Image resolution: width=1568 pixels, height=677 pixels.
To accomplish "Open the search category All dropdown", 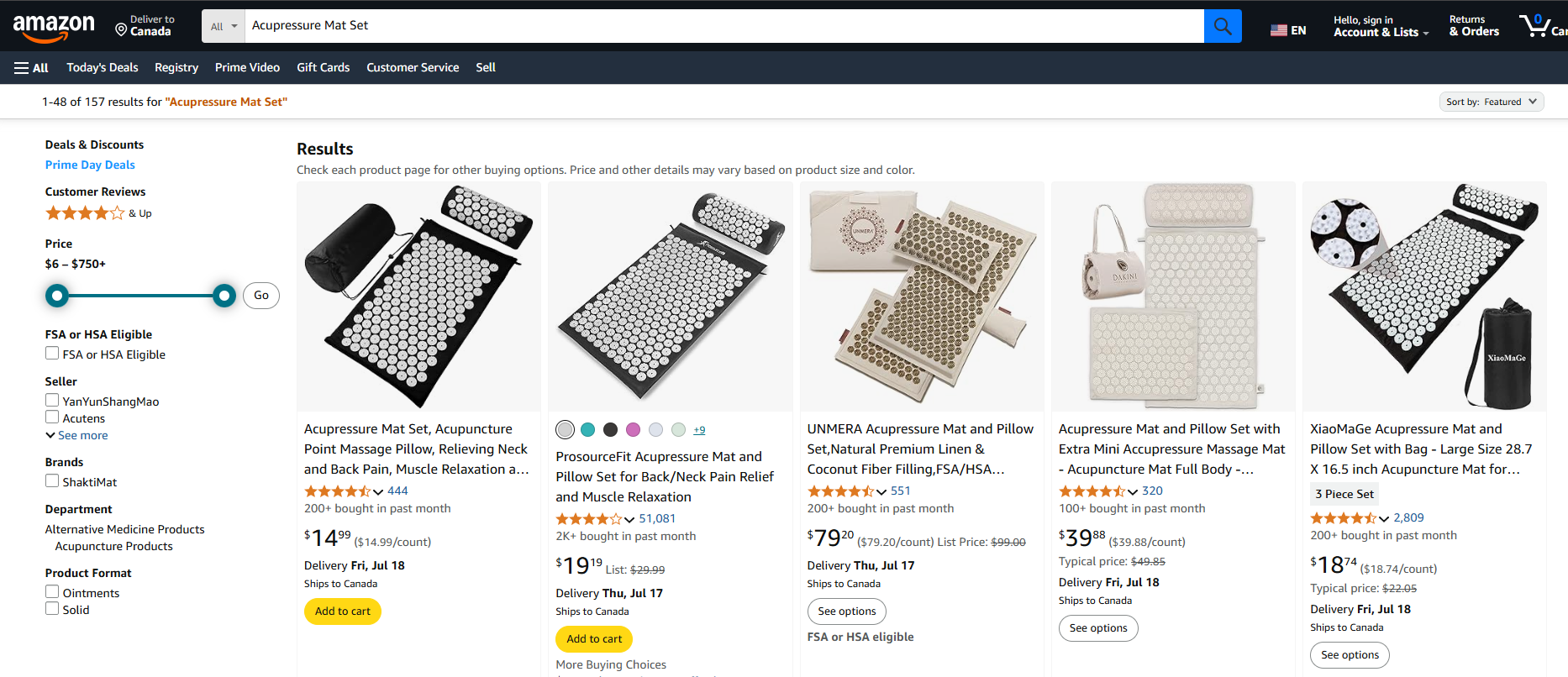I will pos(224,26).
